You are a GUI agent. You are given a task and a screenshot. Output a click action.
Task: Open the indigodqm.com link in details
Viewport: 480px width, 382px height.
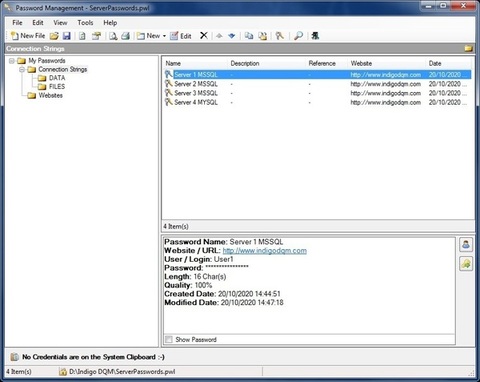tap(265, 251)
